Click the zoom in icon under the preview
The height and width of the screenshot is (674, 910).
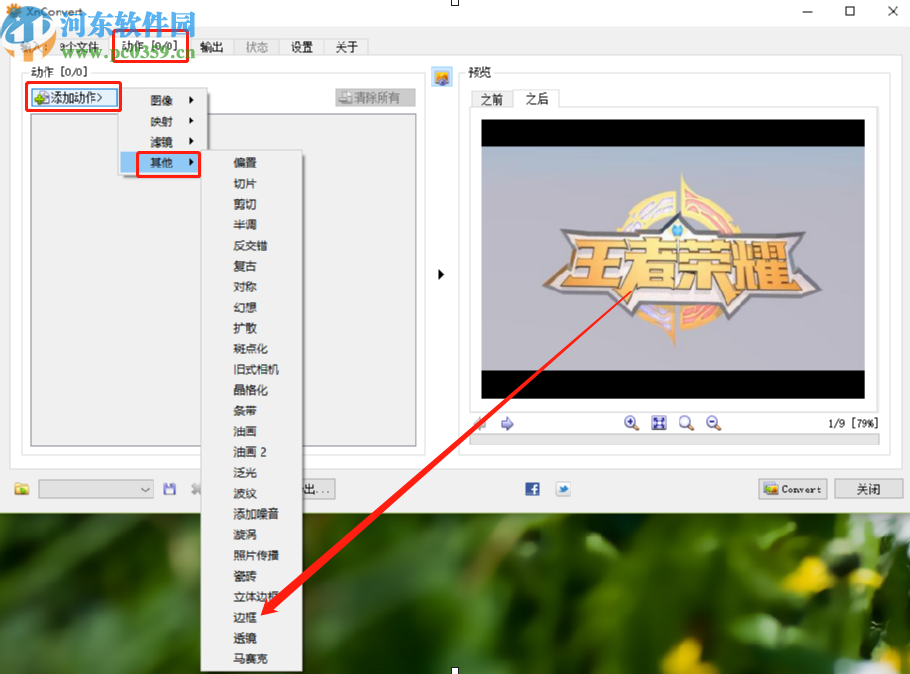[630, 423]
